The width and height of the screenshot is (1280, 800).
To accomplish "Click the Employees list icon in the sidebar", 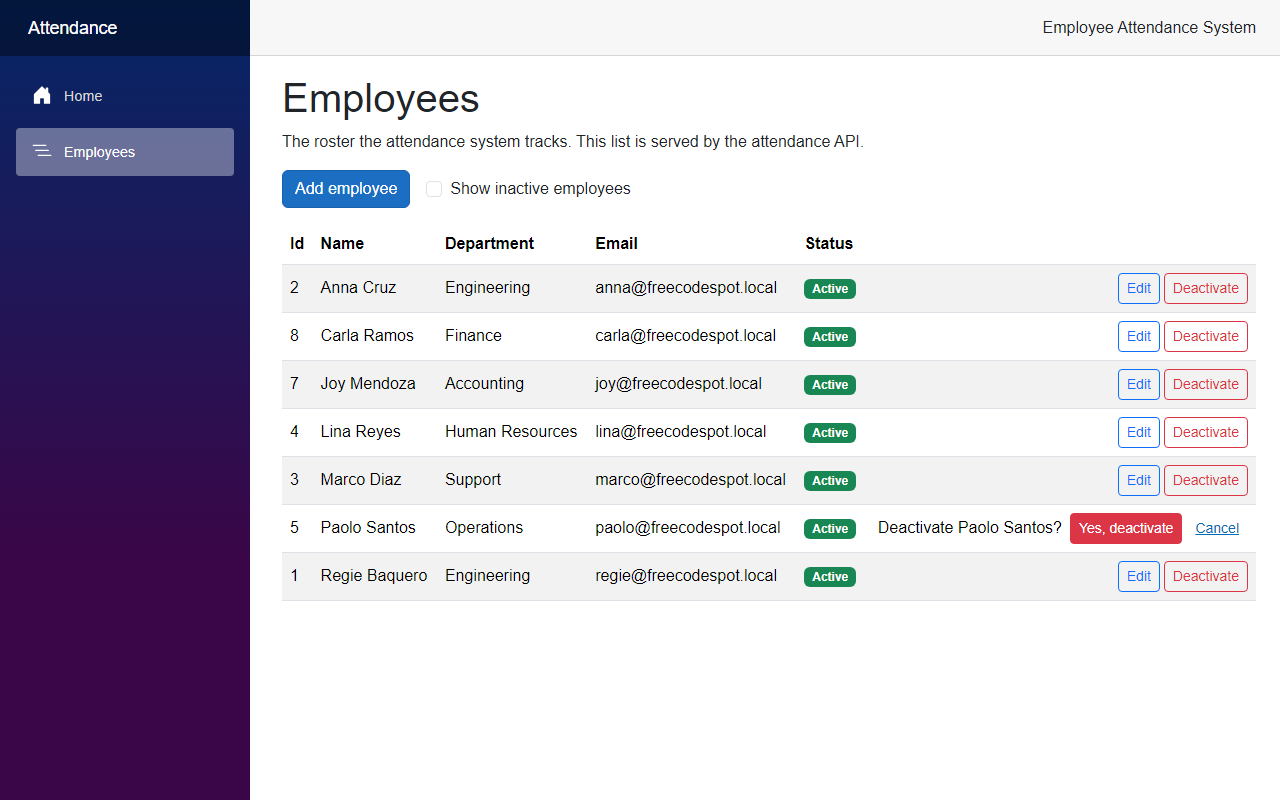I will [x=42, y=152].
